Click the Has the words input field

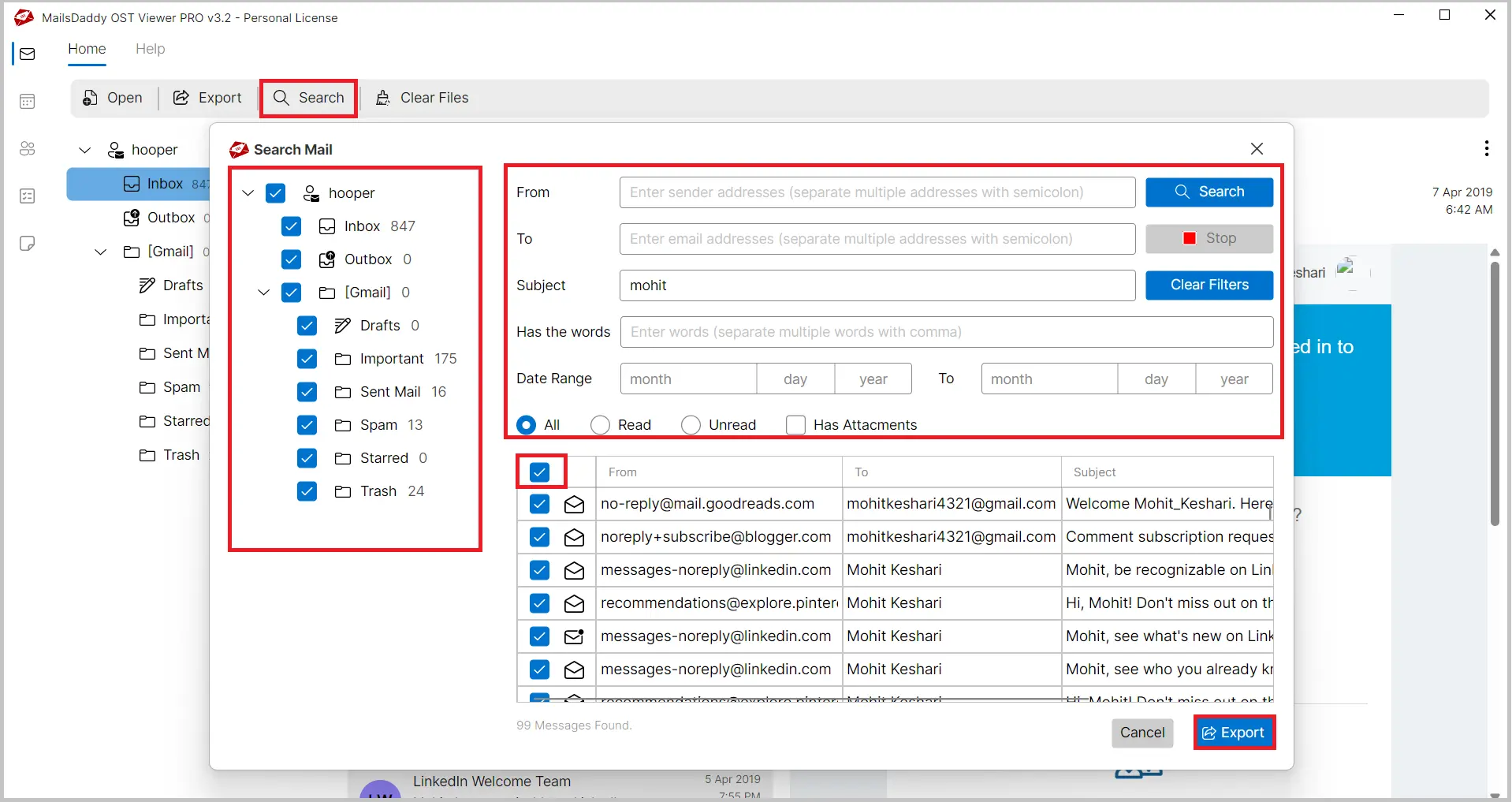[x=947, y=332]
